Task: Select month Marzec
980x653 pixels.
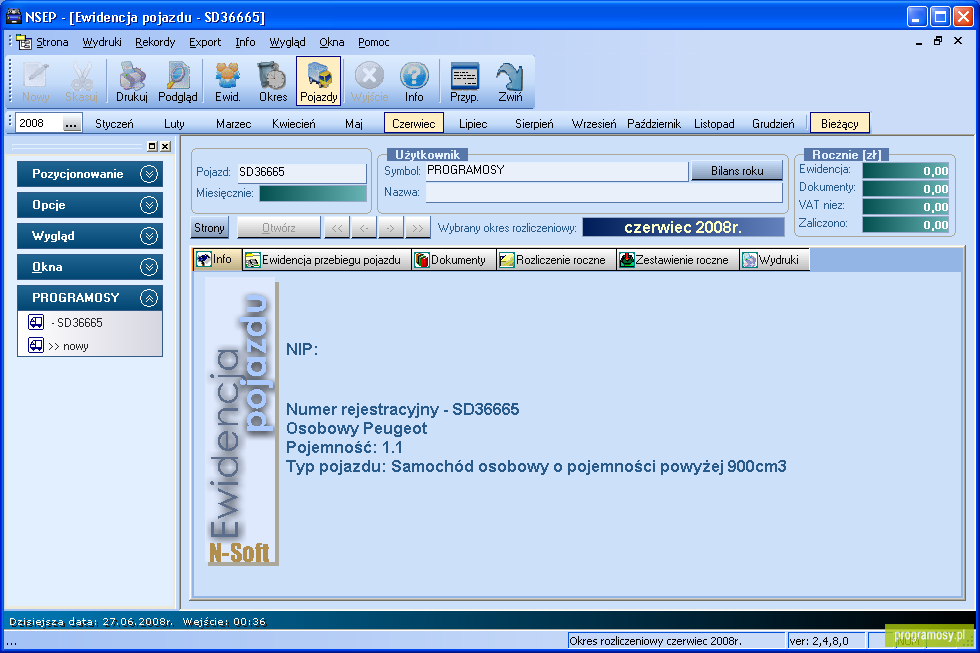Action: pos(234,123)
